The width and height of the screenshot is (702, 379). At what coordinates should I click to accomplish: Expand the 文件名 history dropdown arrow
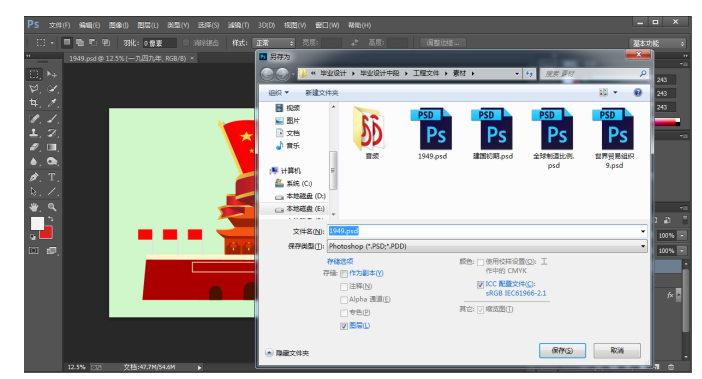coord(643,231)
